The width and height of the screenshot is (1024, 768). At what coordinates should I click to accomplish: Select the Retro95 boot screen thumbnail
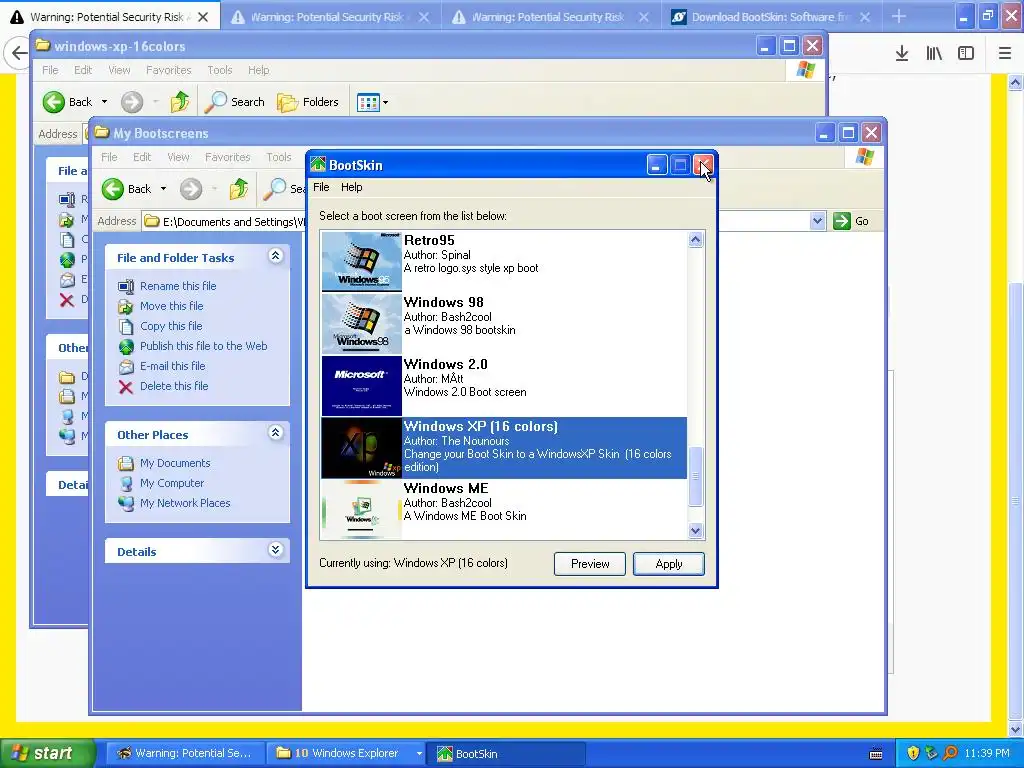[361, 261]
